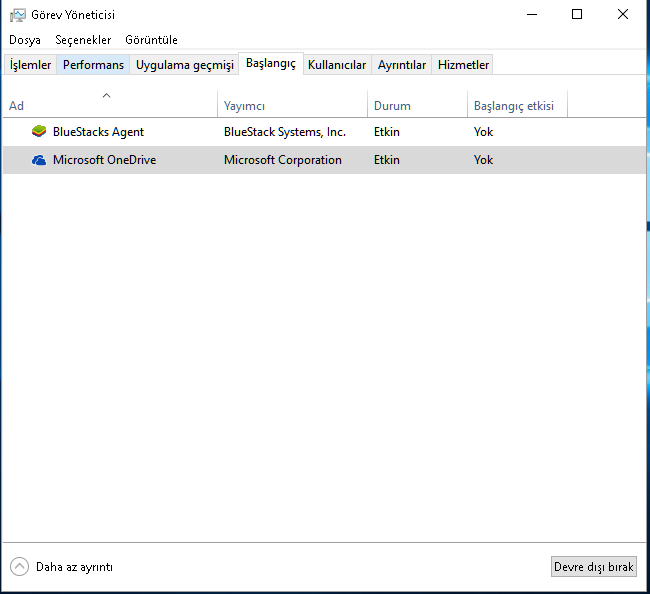The image size is (650, 594).
Task: Switch to the Kullanıcılar tab
Action: pyautogui.click(x=337, y=65)
